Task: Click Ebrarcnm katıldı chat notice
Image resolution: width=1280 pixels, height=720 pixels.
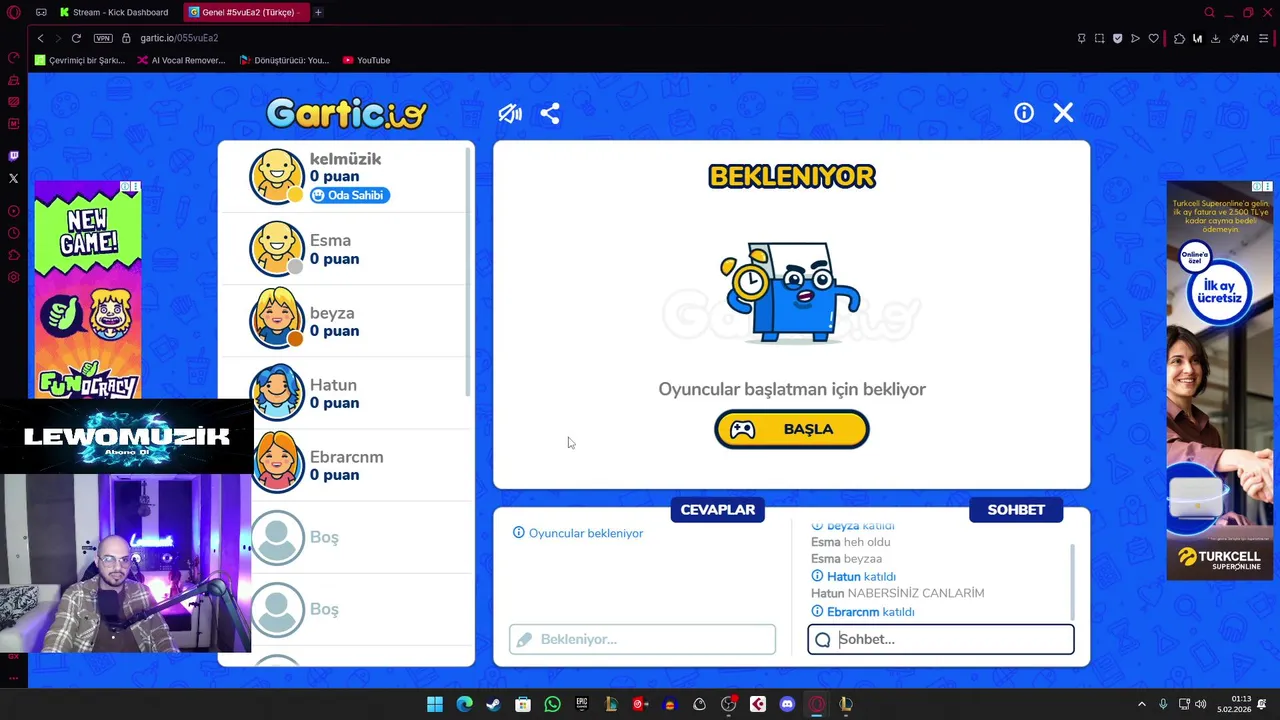Action: tap(862, 612)
